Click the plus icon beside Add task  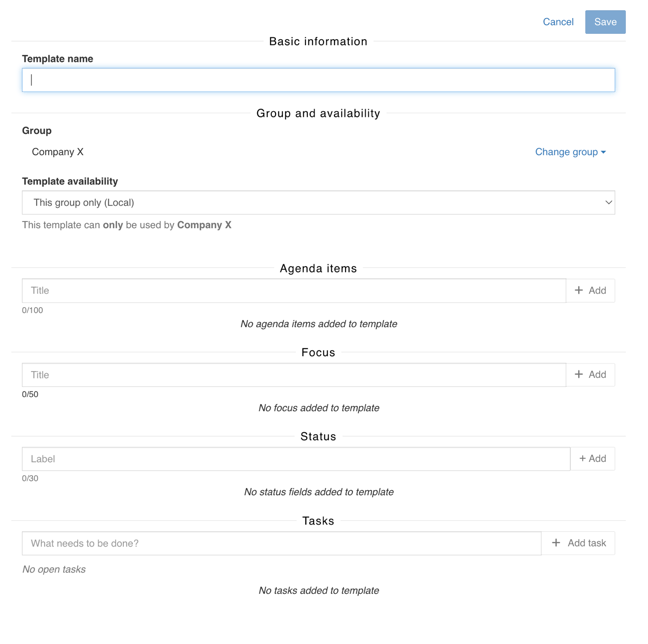[556, 543]
